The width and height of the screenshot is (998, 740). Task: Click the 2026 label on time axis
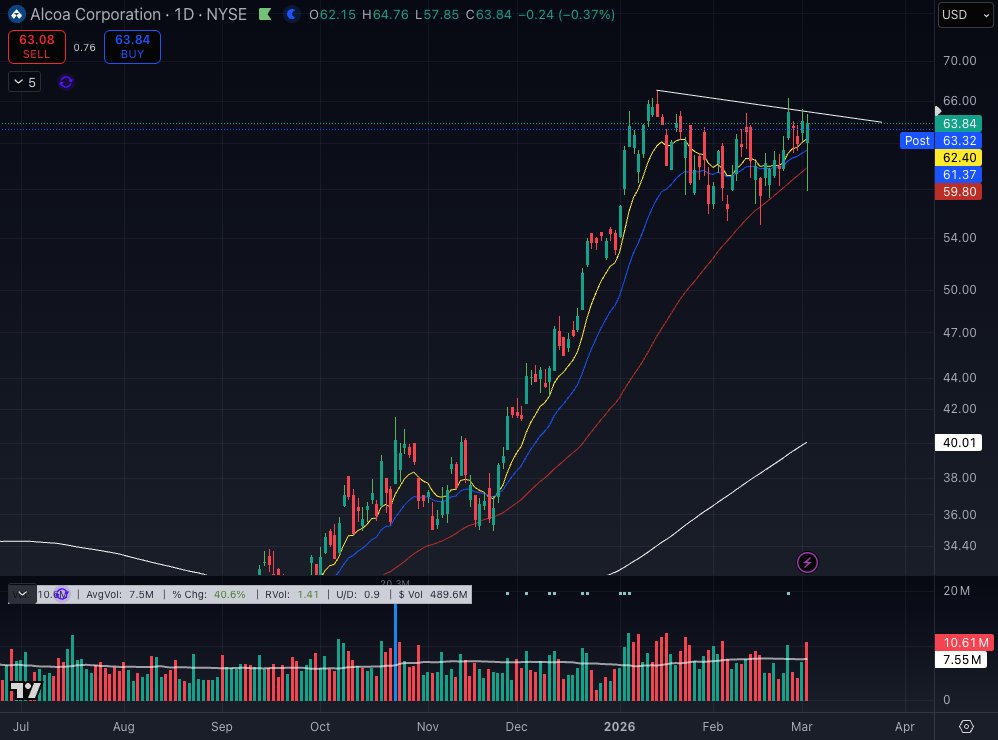click(x=619, y=727)
